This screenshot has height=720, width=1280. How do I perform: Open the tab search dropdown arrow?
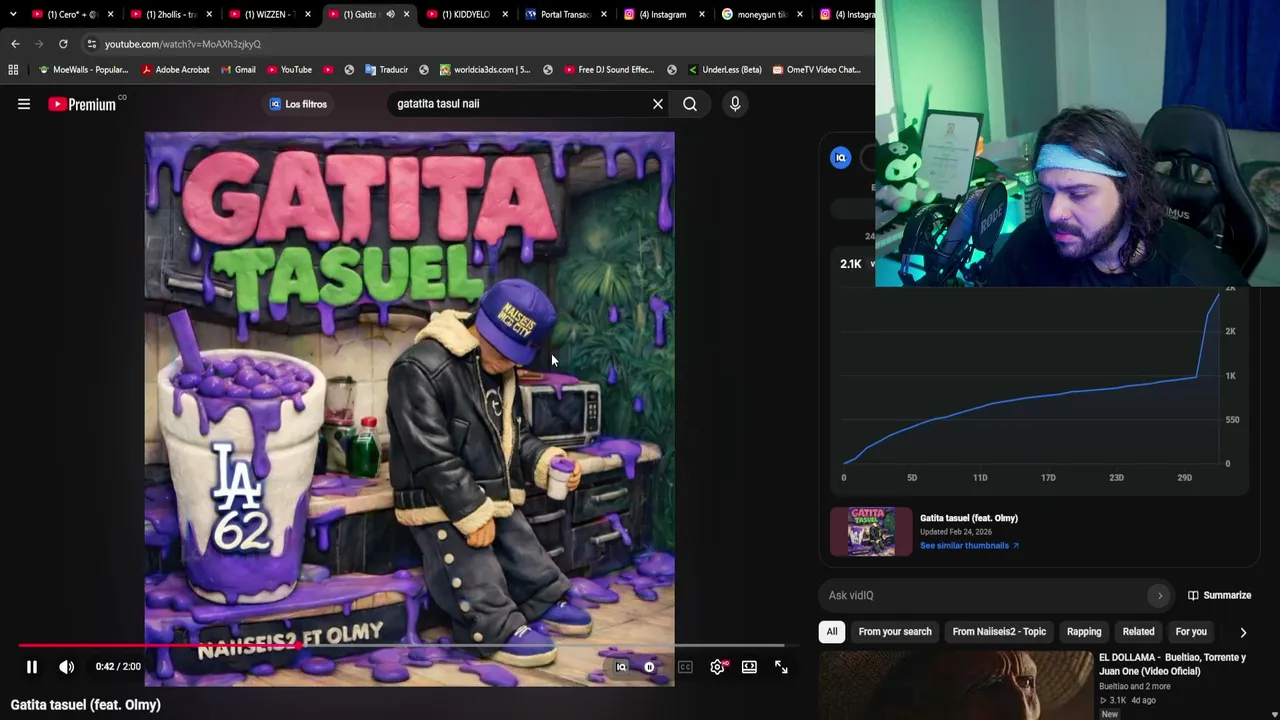click(x=12, y=14)
